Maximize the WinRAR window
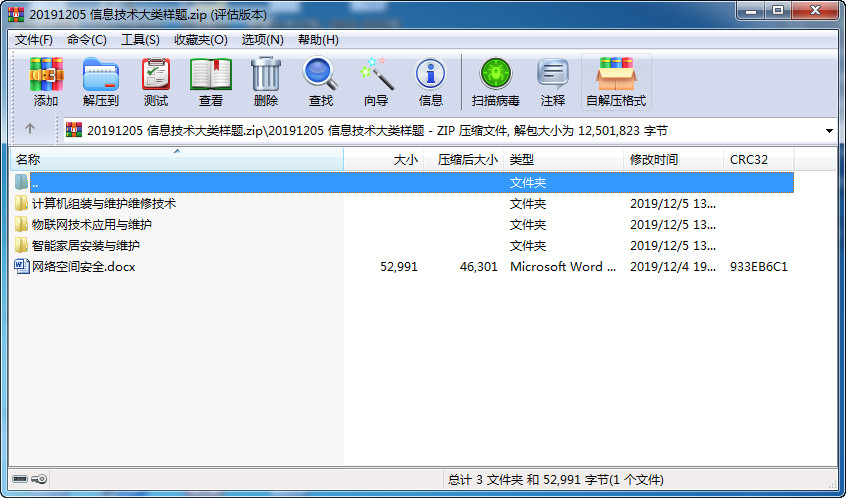This screenshot has width=846, height=498. tap(779, 11)
